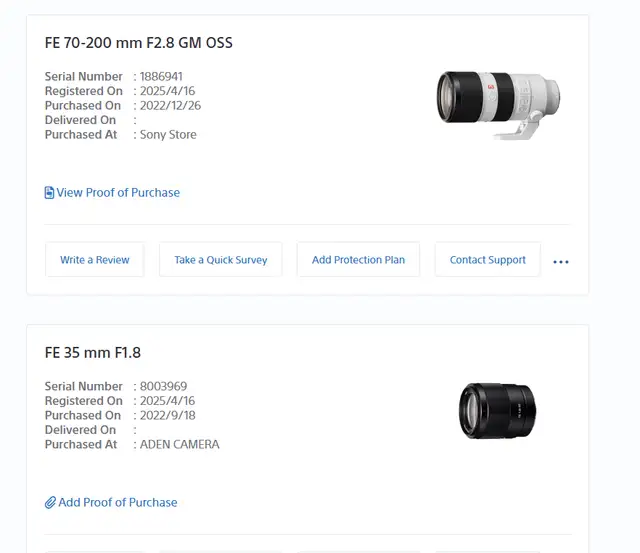Select the Add Protection Plan button

(x=358, y=260)
